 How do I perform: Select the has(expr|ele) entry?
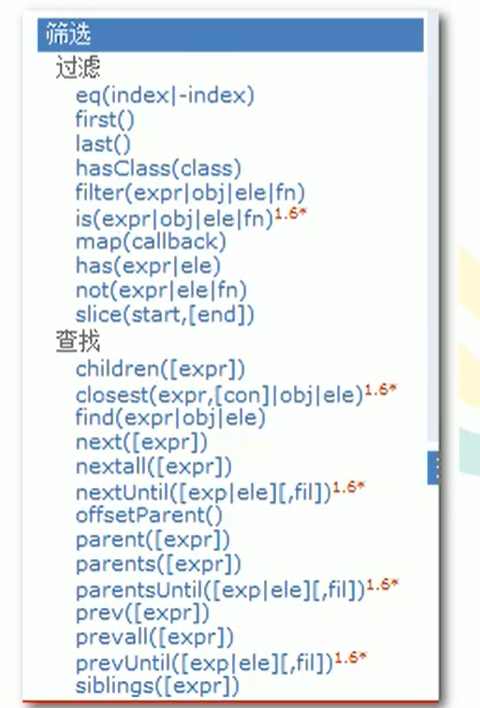pyautogui.click(x=148, y=266)
